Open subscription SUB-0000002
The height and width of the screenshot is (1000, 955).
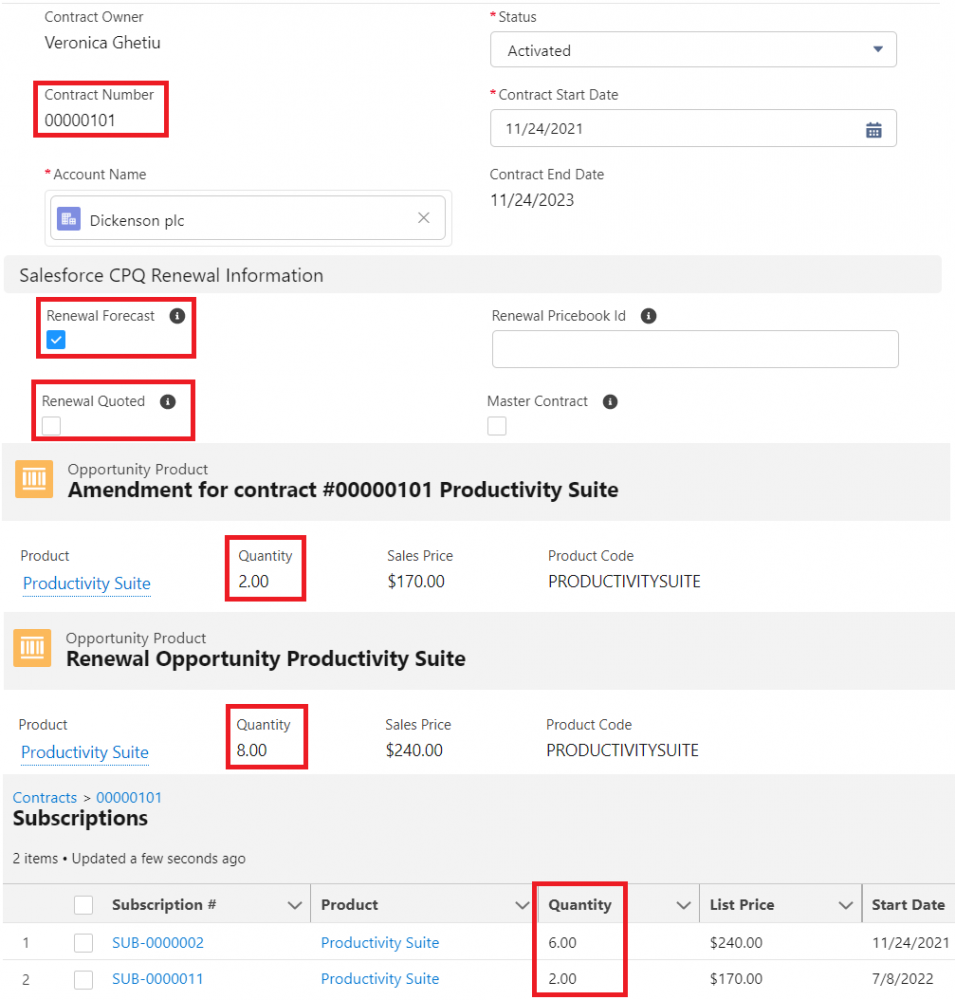pos(158,943)
